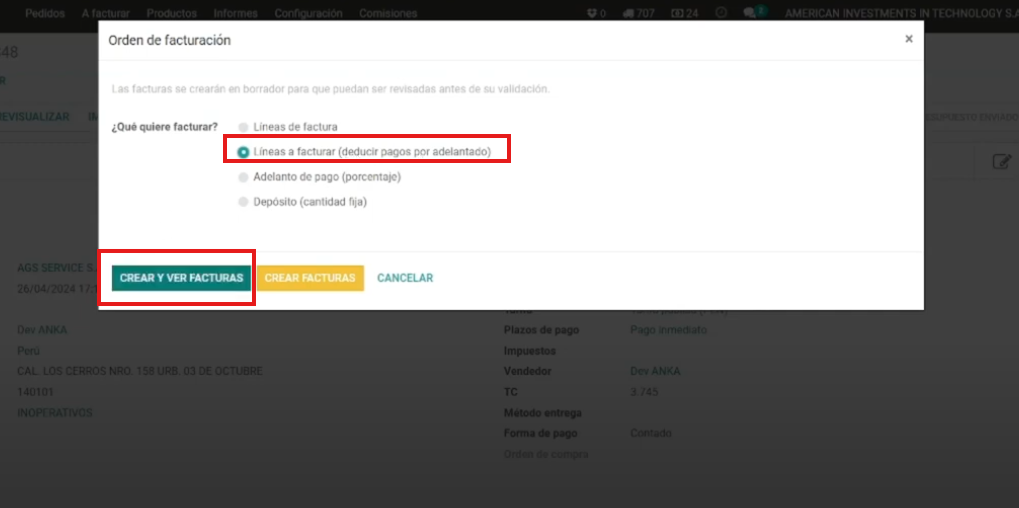
Task: Expand the Informes menu
Action: (235, 13)
